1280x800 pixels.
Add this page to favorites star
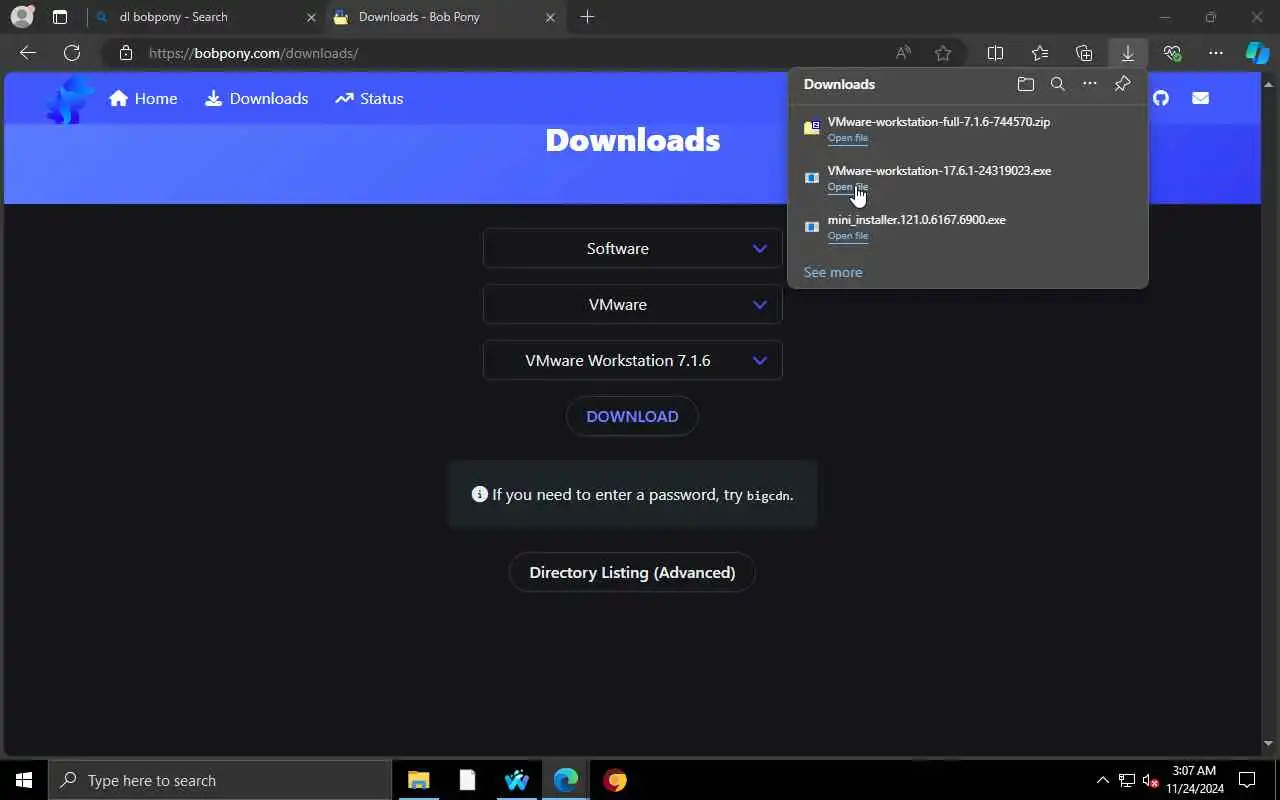click(942, 53)
